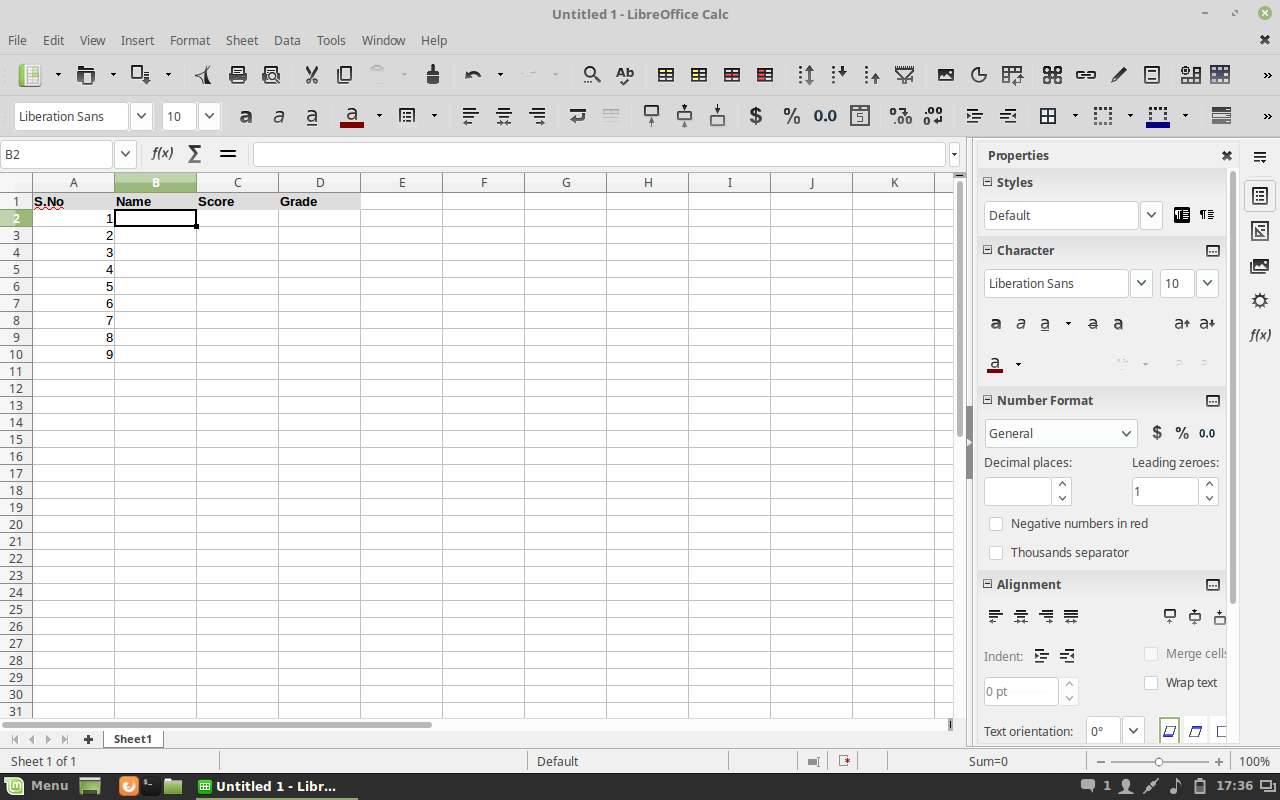Insert a hyperlink
The image size is (1280, 800).
tap(1086, 75)
